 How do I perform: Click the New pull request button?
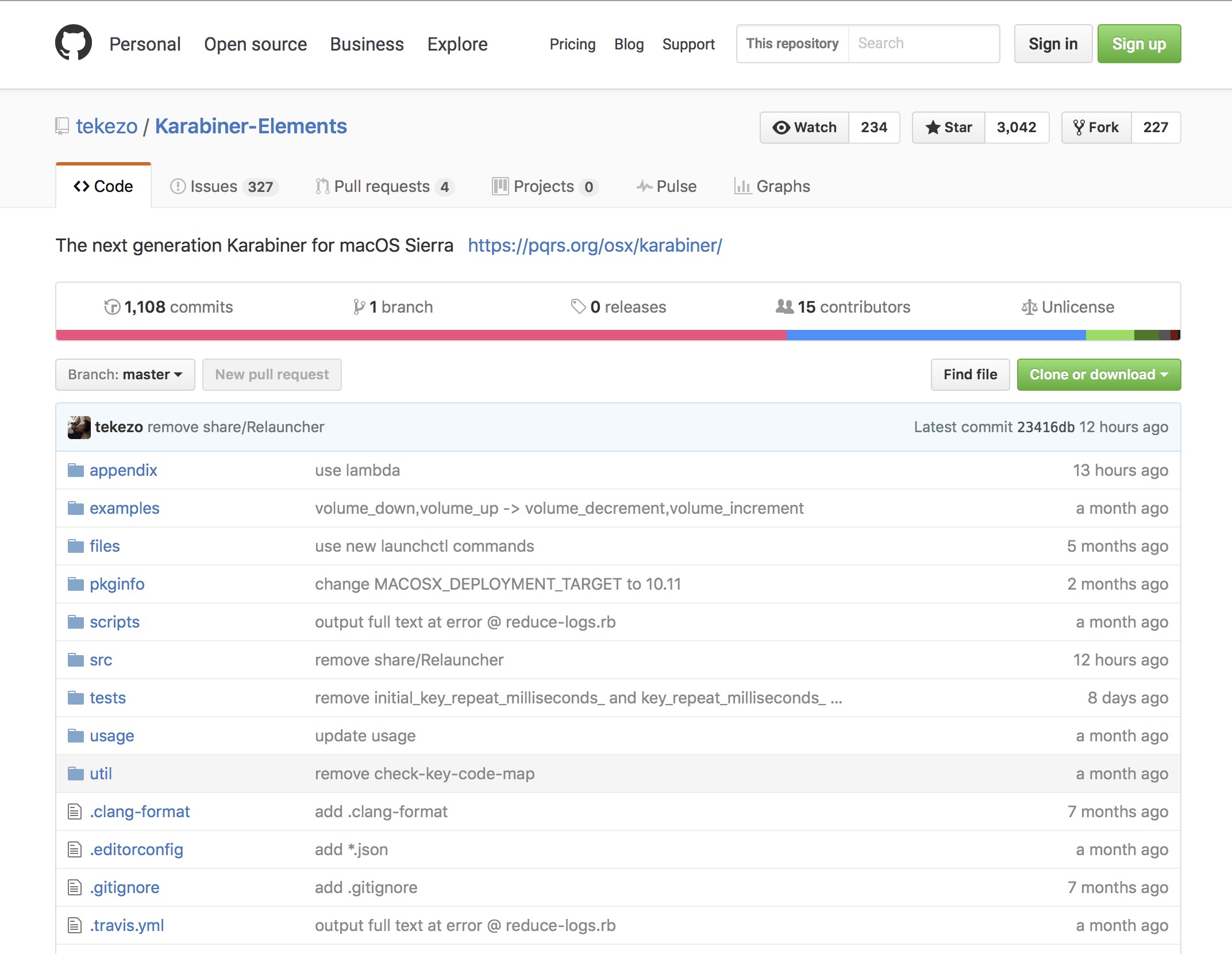[x=272, y=375]
